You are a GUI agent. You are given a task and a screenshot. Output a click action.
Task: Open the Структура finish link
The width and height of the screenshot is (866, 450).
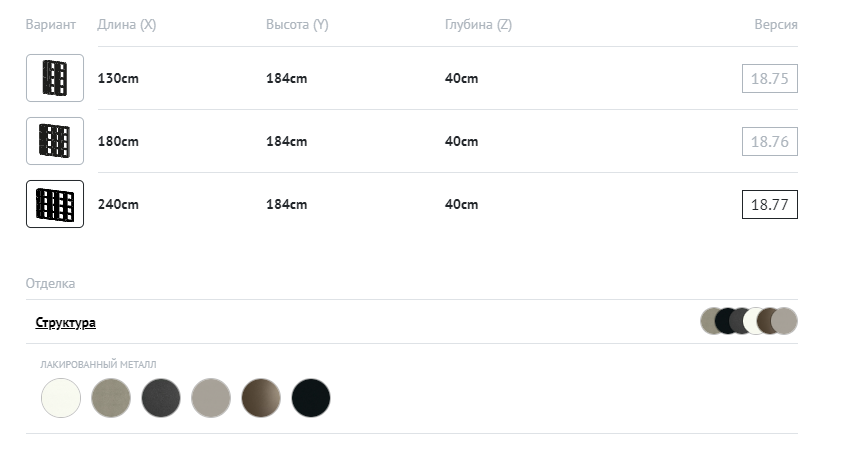point(65,323)
